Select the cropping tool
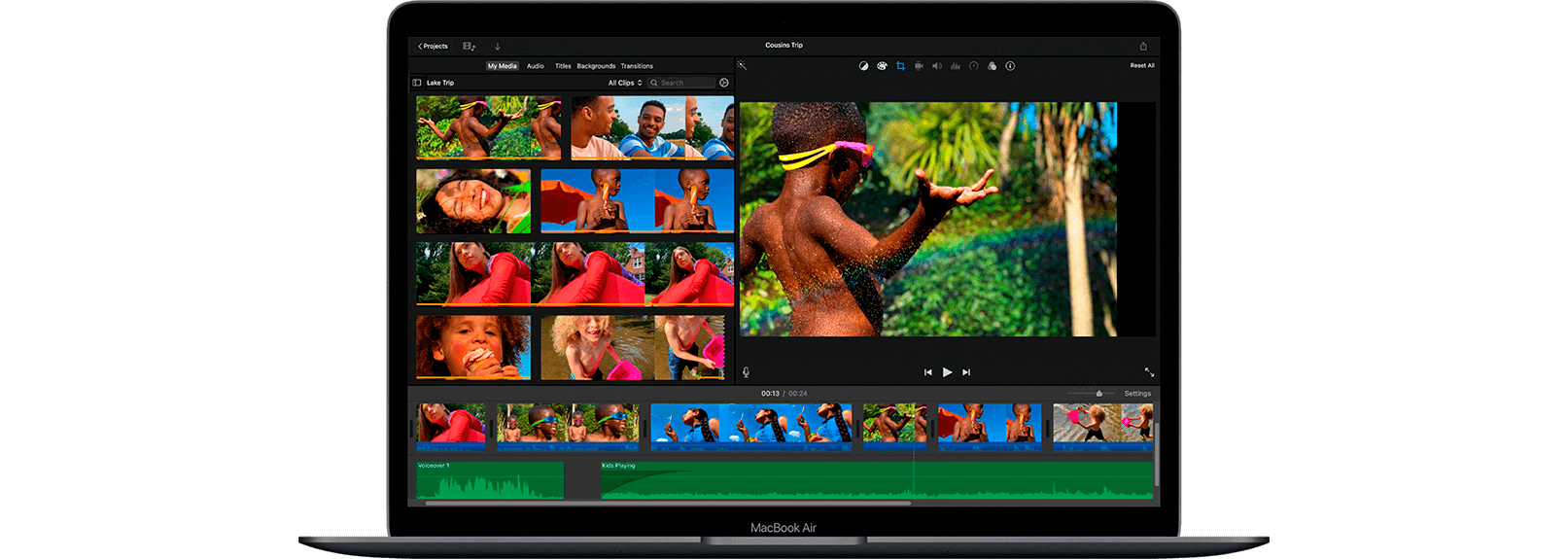Viewport: 1568px width, 559px height. click(x=900, y=66)
